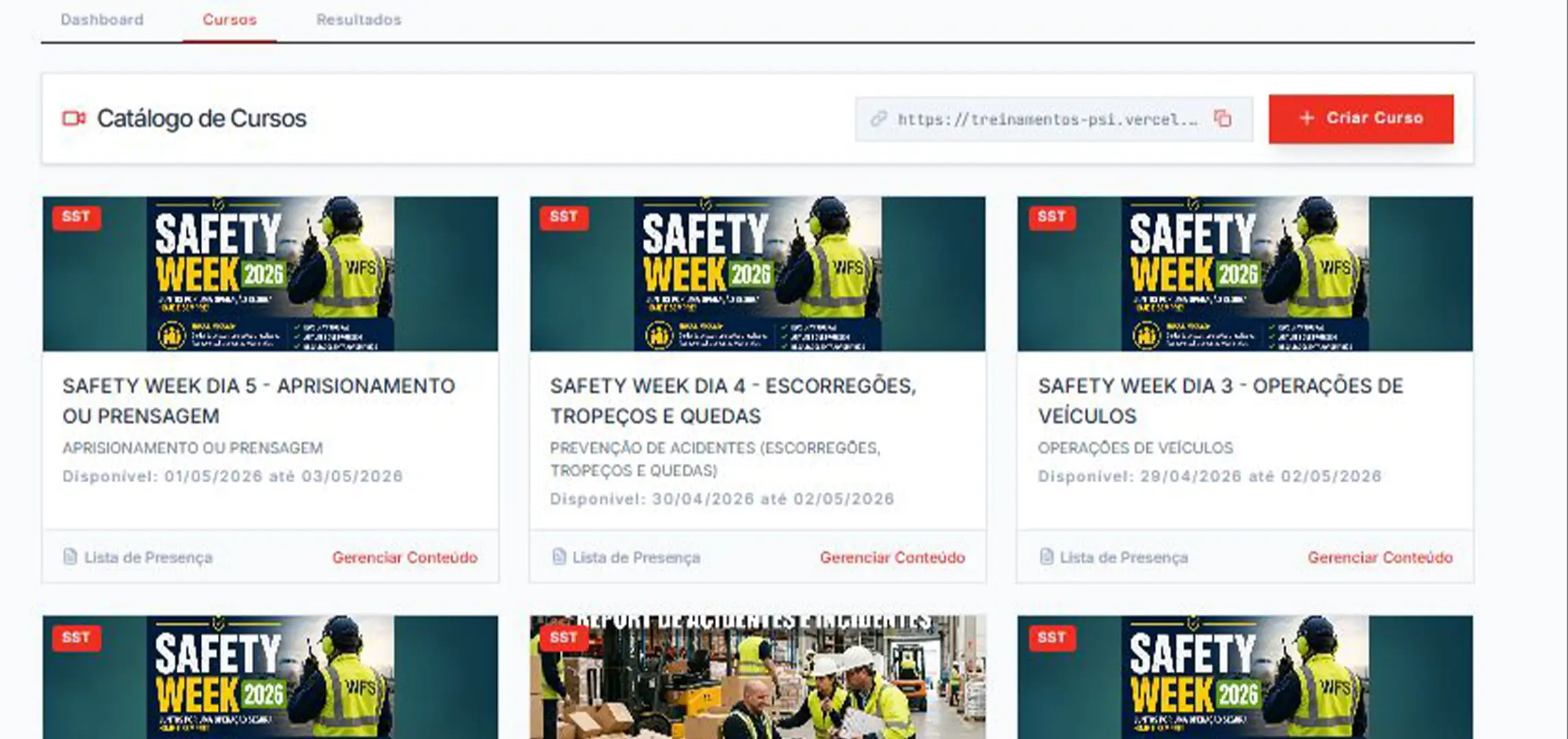Click description Prevenção de Acidentes
Screen dimensions: 1568x739
715,459
